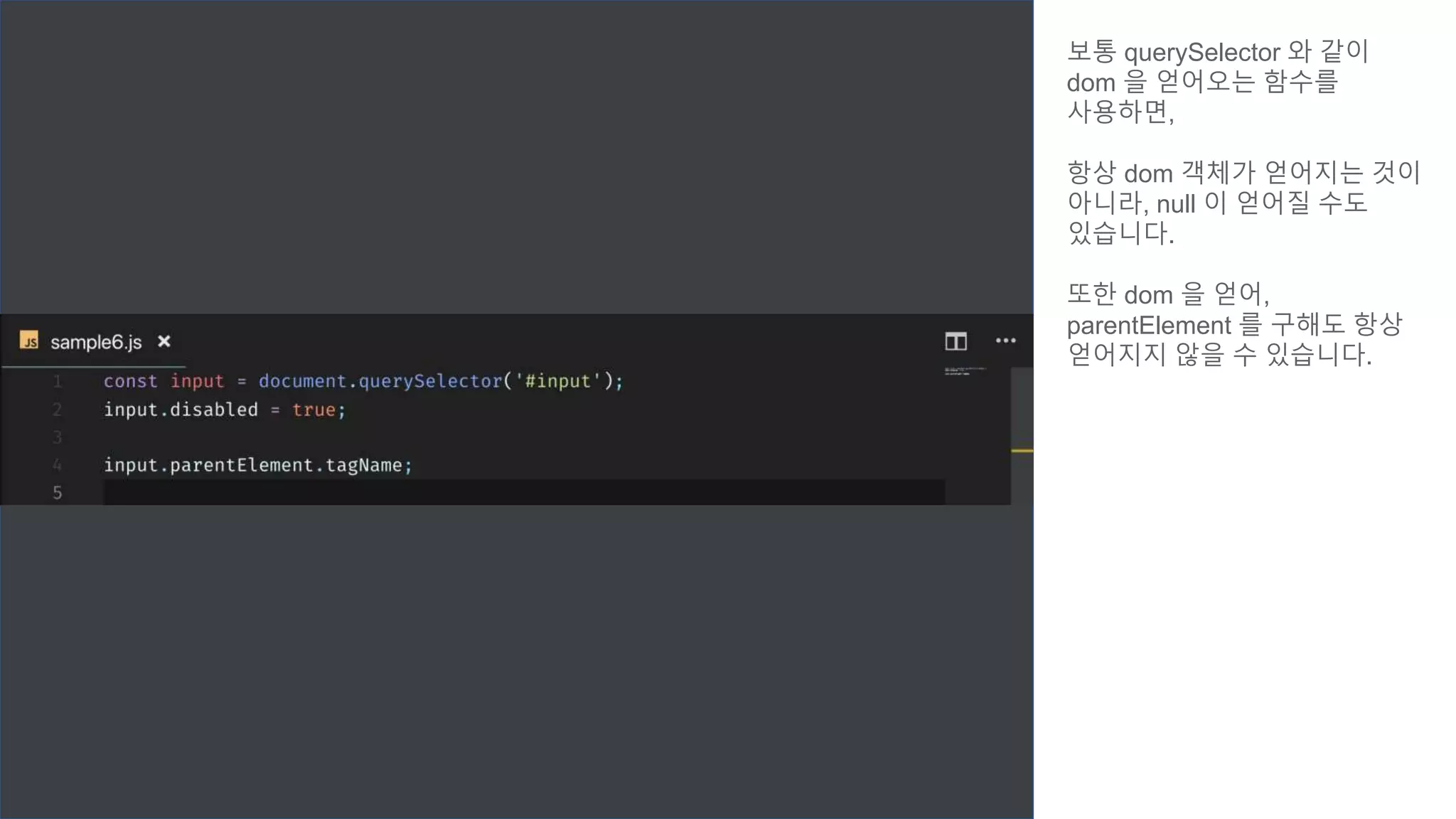
Task: Click line number 3 in the gutter
Action: (x=58, y=437)
